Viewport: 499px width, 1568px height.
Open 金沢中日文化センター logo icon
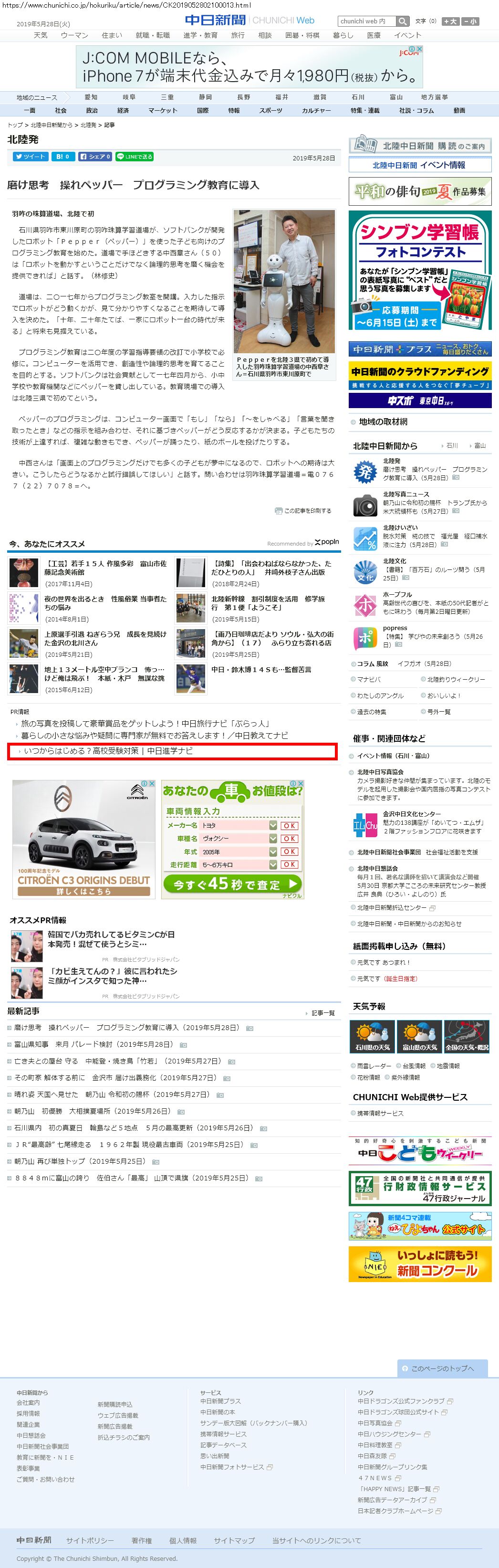[365, 825]
